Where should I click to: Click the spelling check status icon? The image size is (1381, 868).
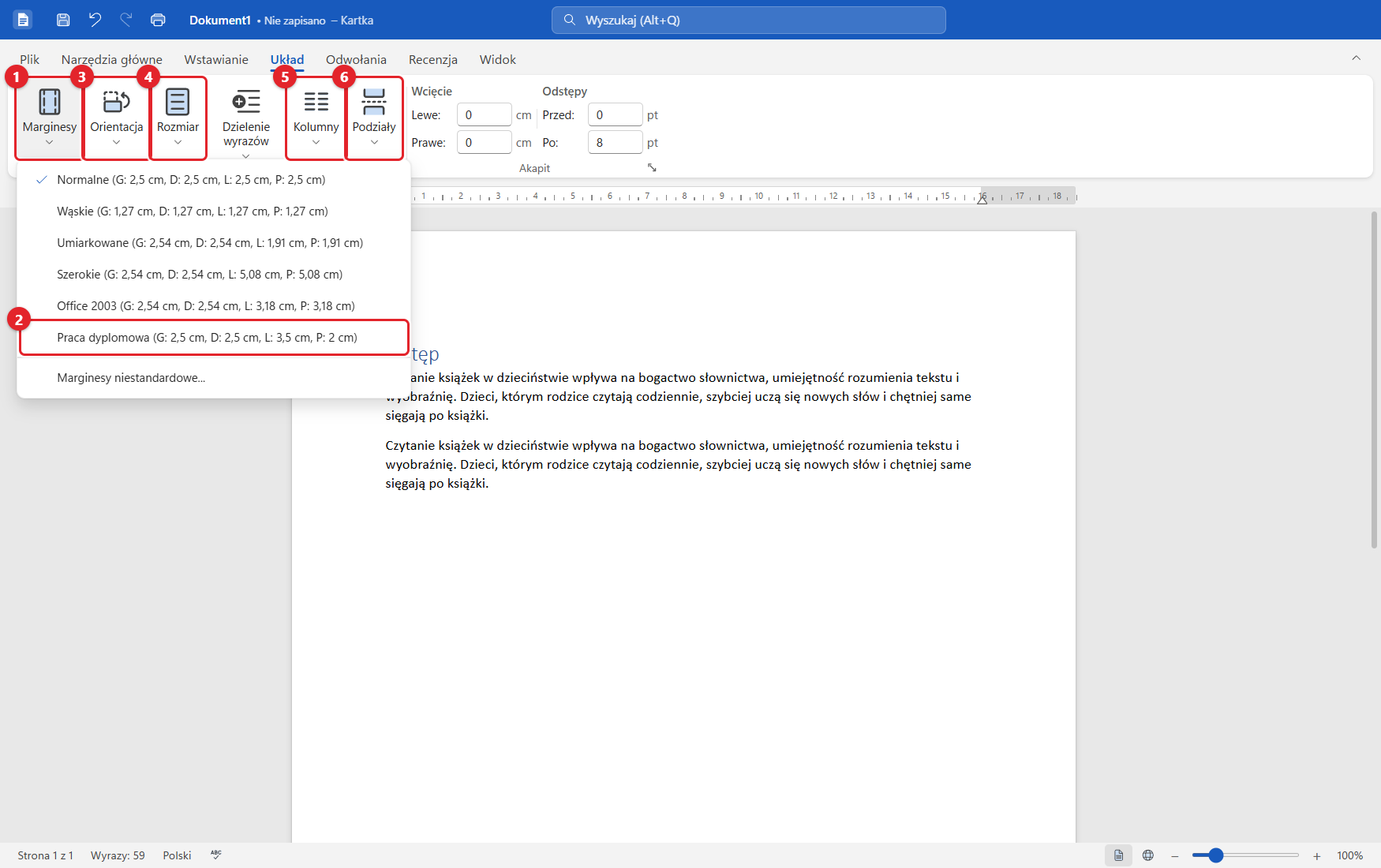(x=216, y=855)
